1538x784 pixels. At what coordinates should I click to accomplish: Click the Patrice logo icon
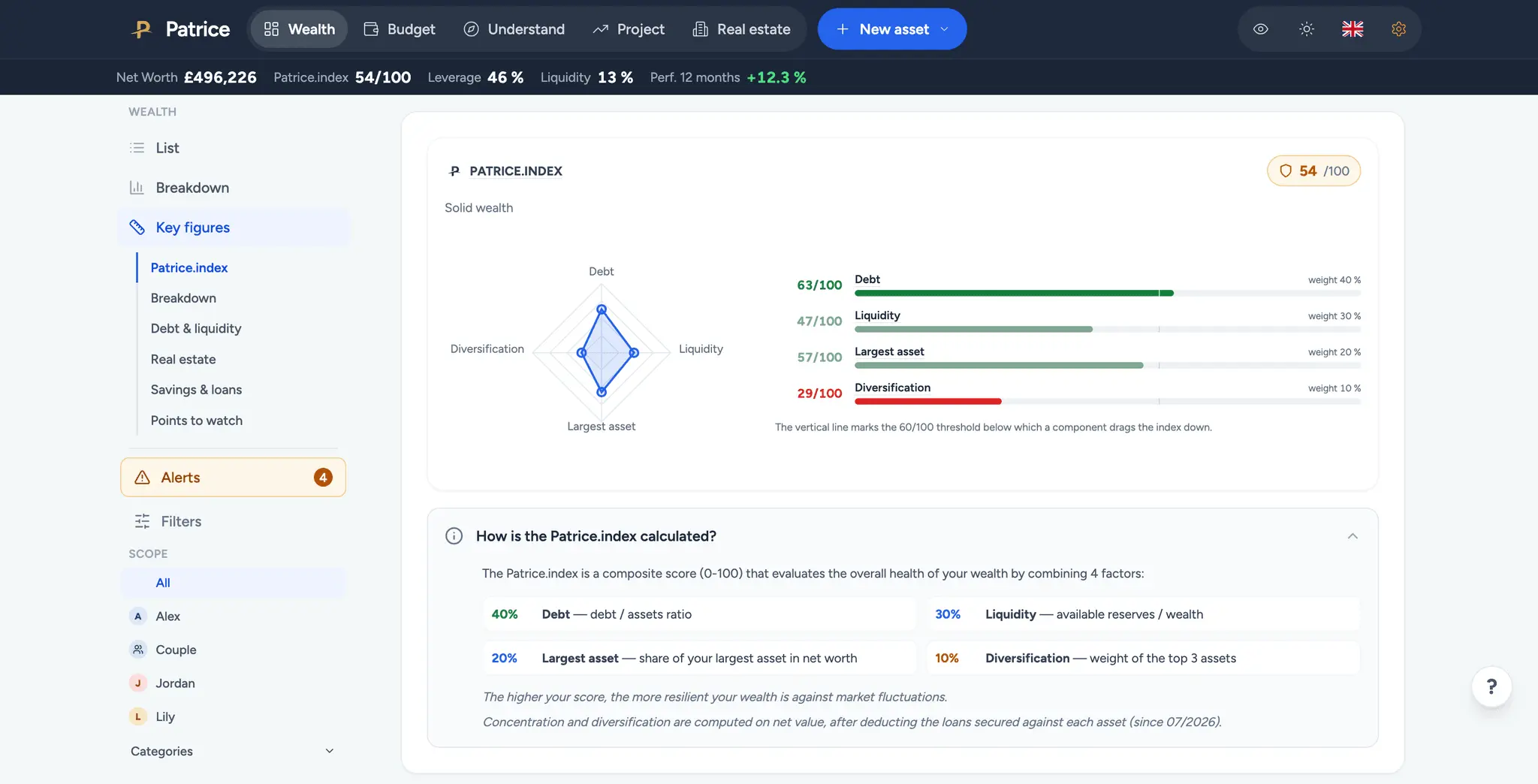pos(142,29)
